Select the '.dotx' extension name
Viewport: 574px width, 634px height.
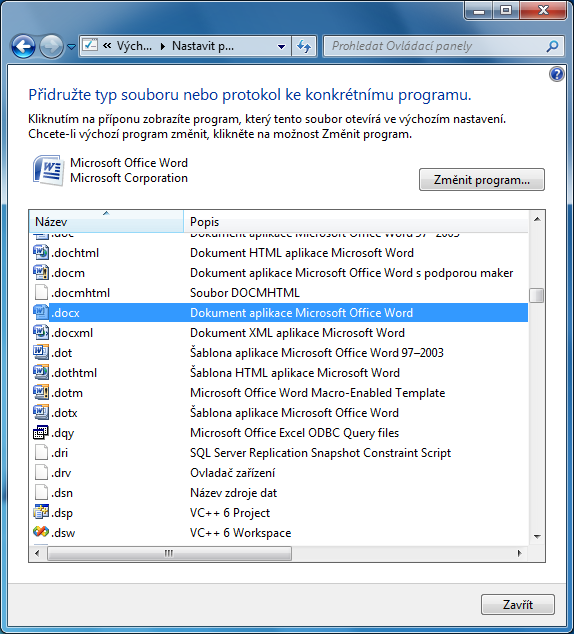pos(64,413)
